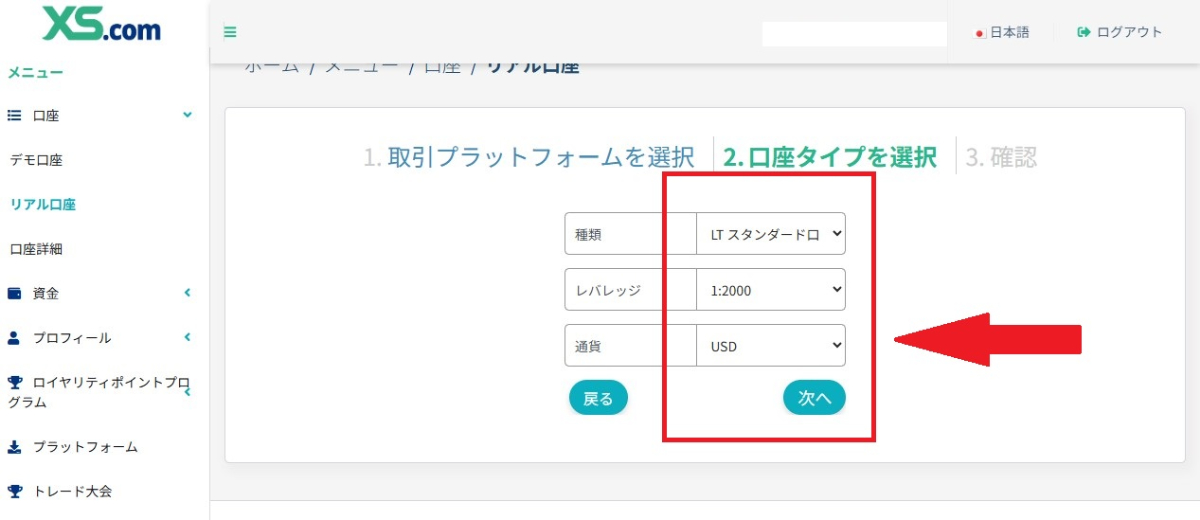Click the 口座 list icon in sidebar
The image size is (1200, 520).
pos(14,115)
